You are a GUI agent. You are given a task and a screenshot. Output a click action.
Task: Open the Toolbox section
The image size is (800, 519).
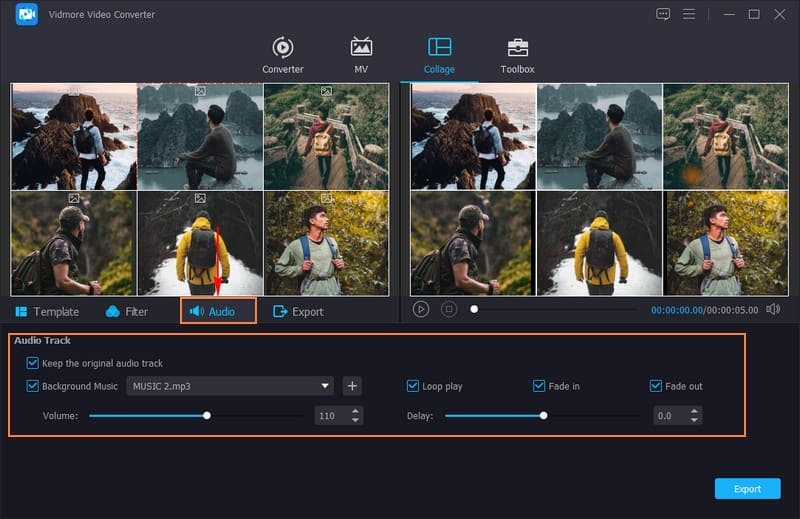[x=517, y=56]
